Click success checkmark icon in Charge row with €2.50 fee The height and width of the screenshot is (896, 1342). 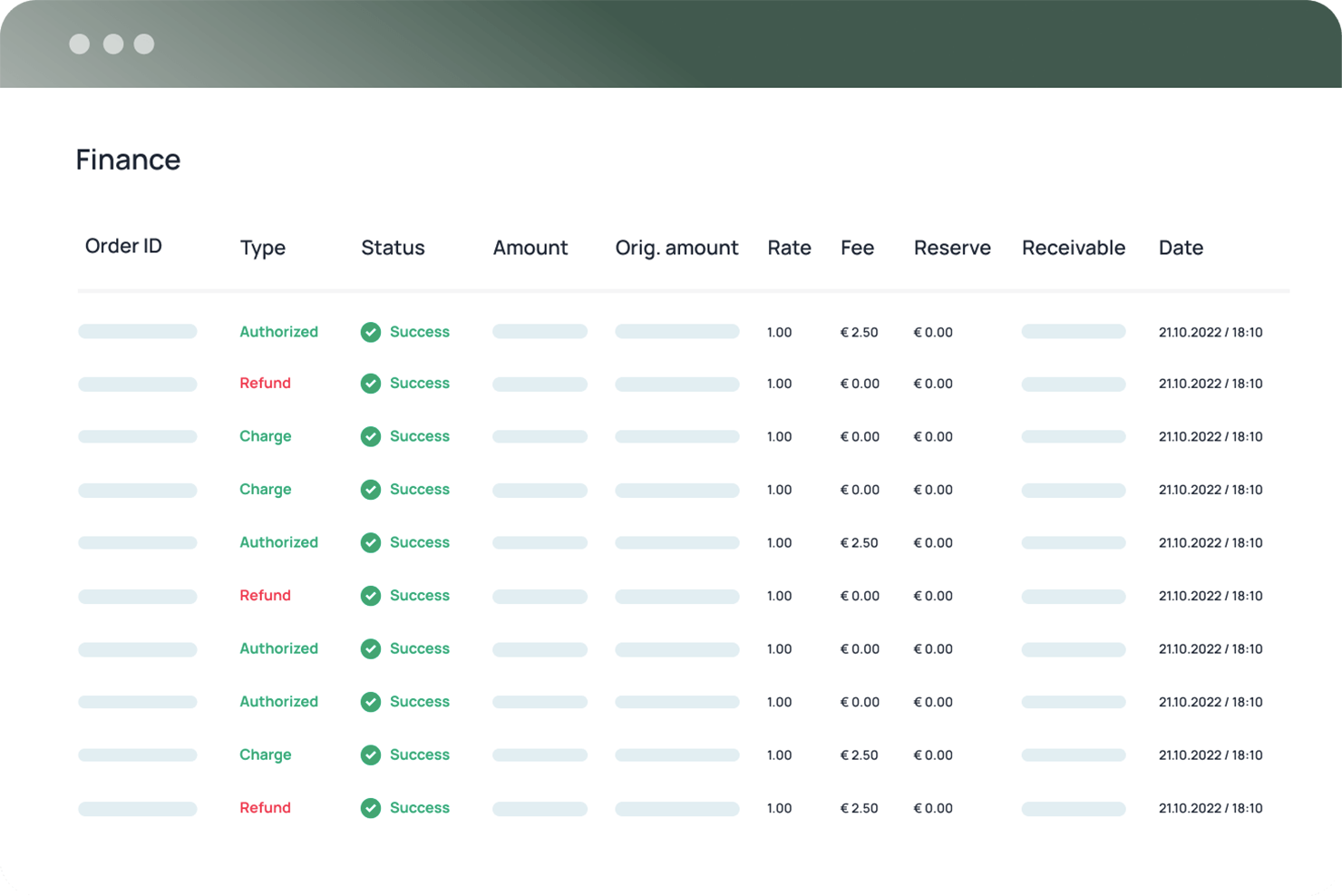[x=371, y=755]
